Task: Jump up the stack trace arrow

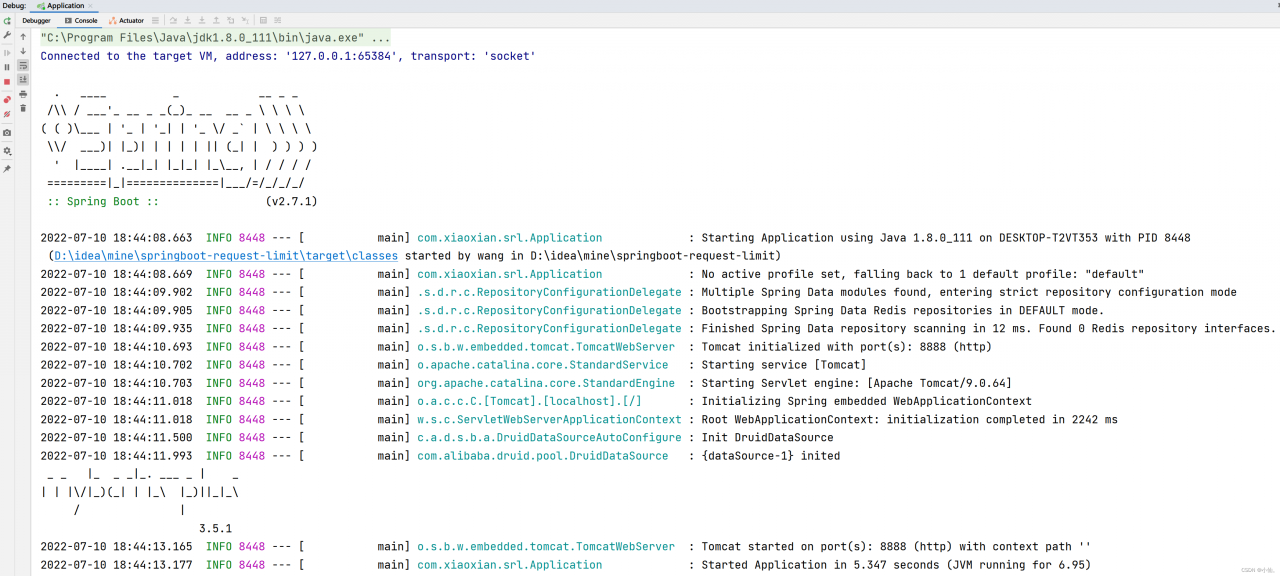Action: (x=23, y=37)
